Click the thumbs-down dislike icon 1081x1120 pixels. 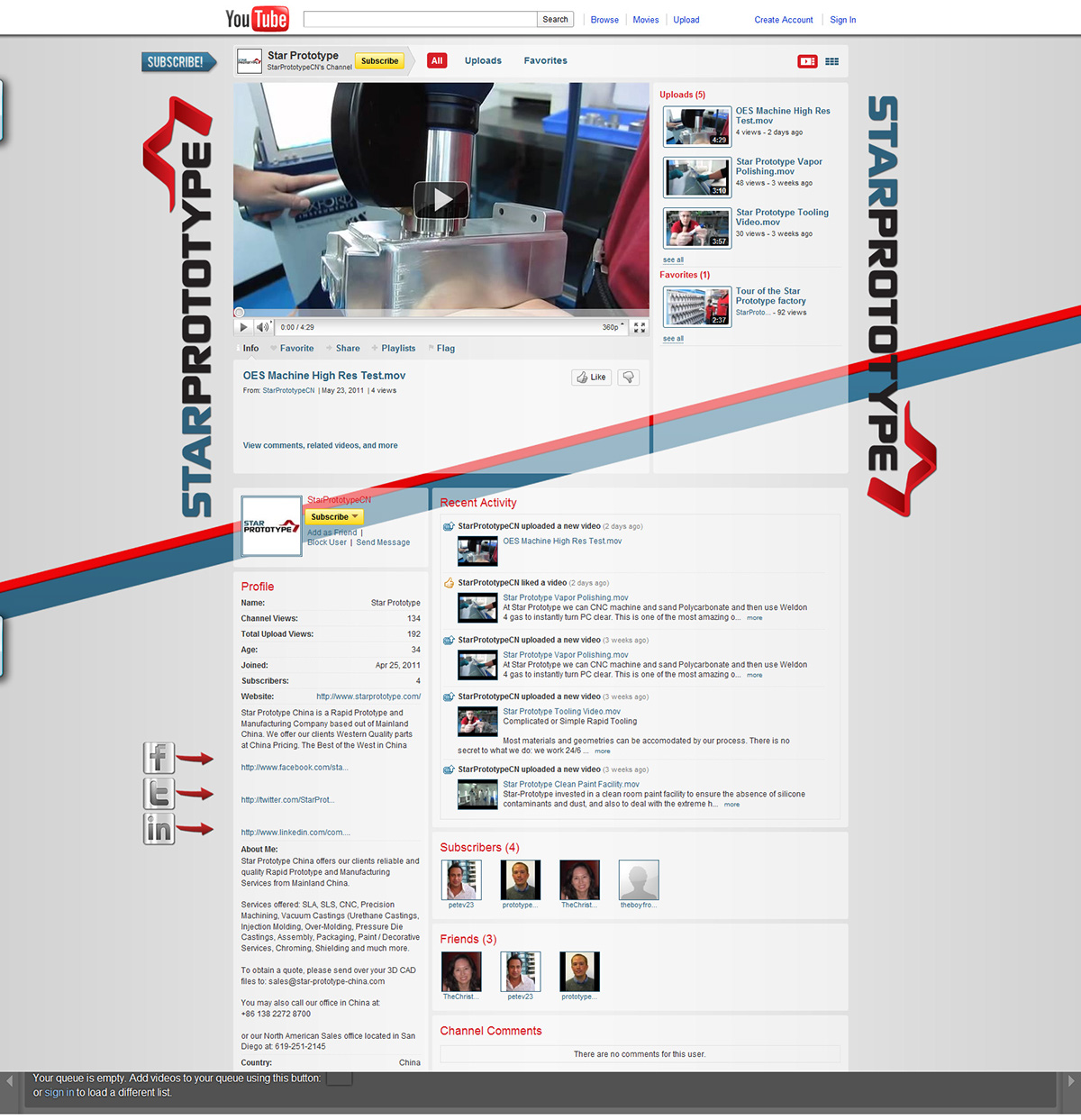click(x=629, y=378)
